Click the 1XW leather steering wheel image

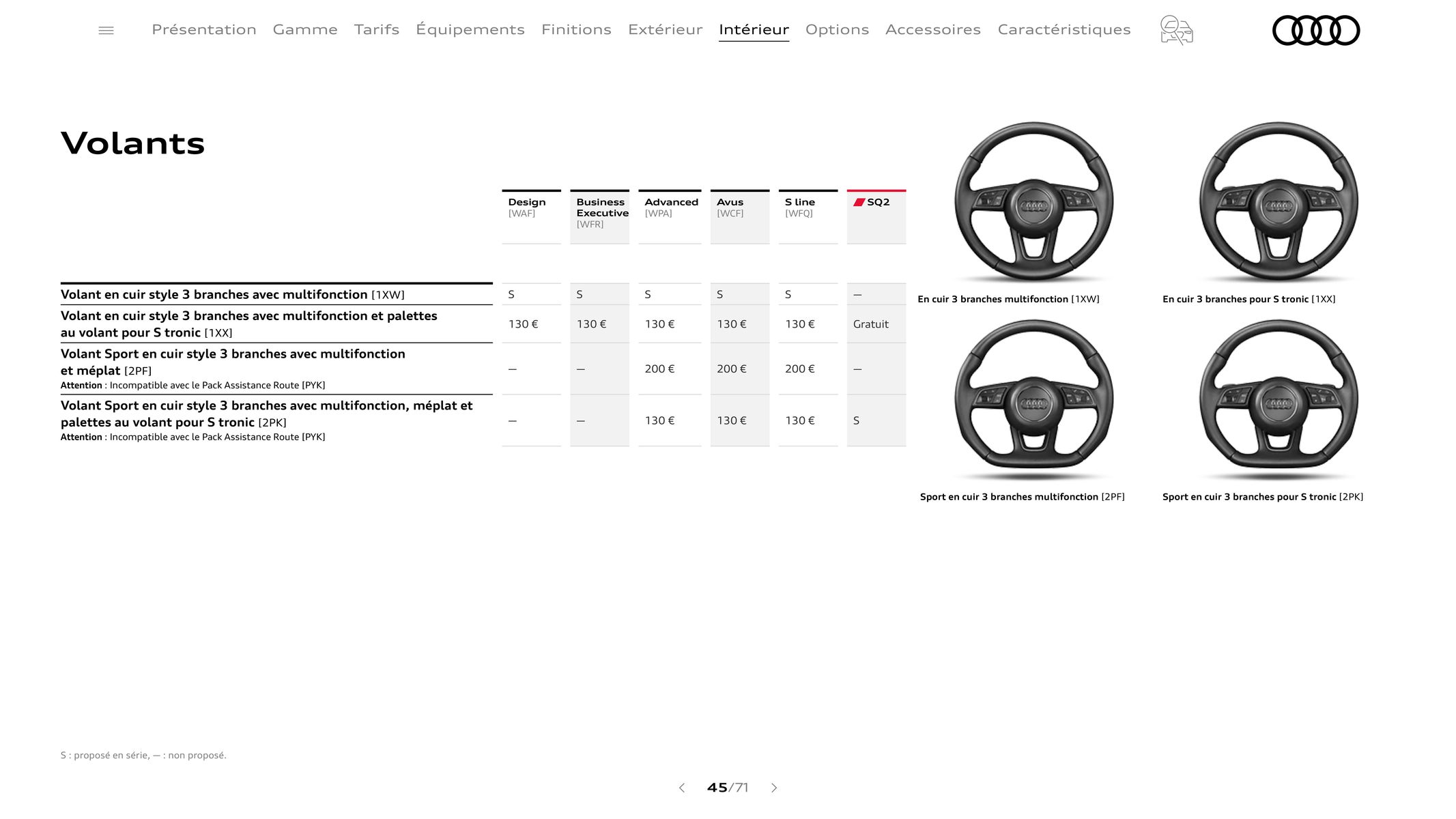tap(1033, 202)
